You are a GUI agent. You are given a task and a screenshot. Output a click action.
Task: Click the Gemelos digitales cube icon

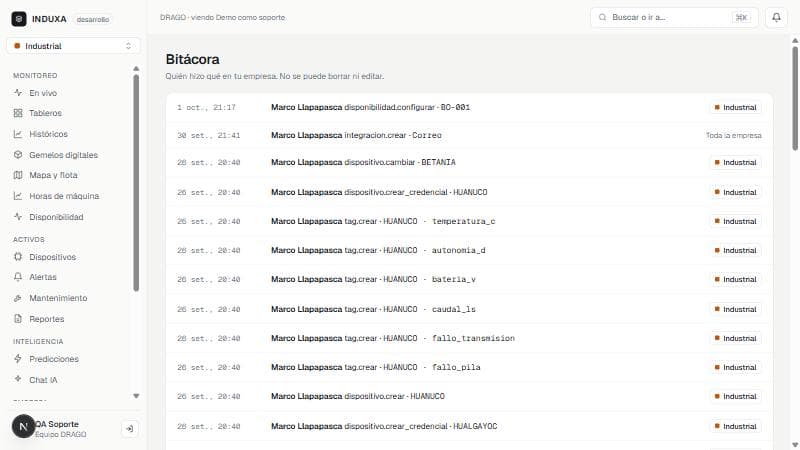[x=18, y=155]
